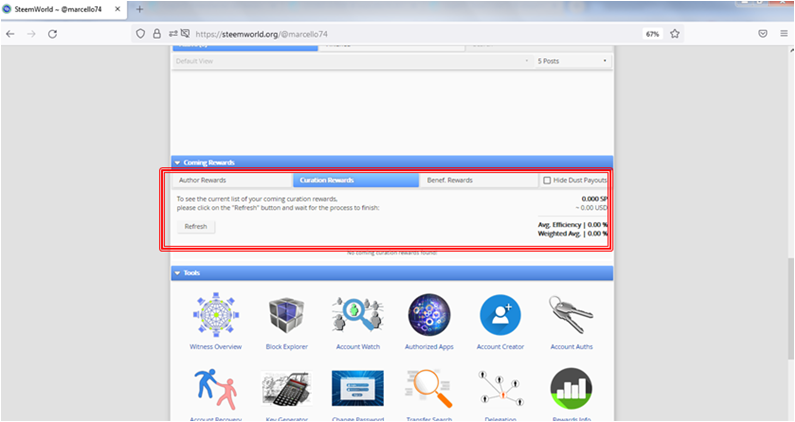Click the browser address bar URL
This screenshot has width=795, height=422.
click(261, 34)
